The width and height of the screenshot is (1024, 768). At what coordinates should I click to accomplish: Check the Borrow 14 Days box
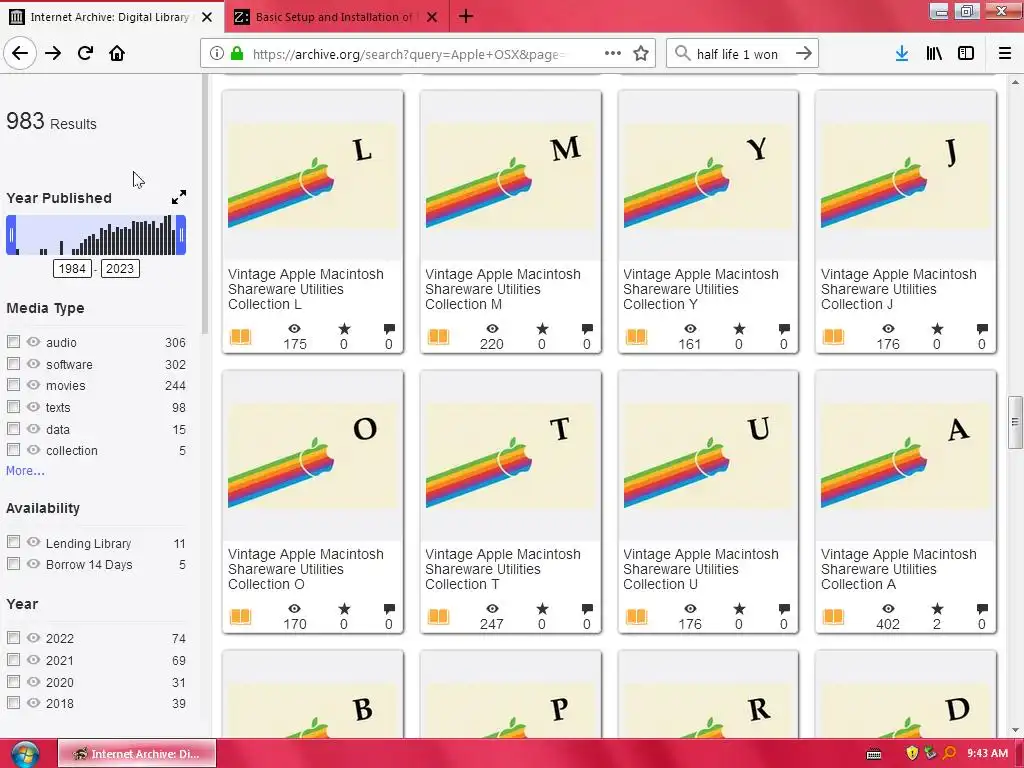[13, 564]
